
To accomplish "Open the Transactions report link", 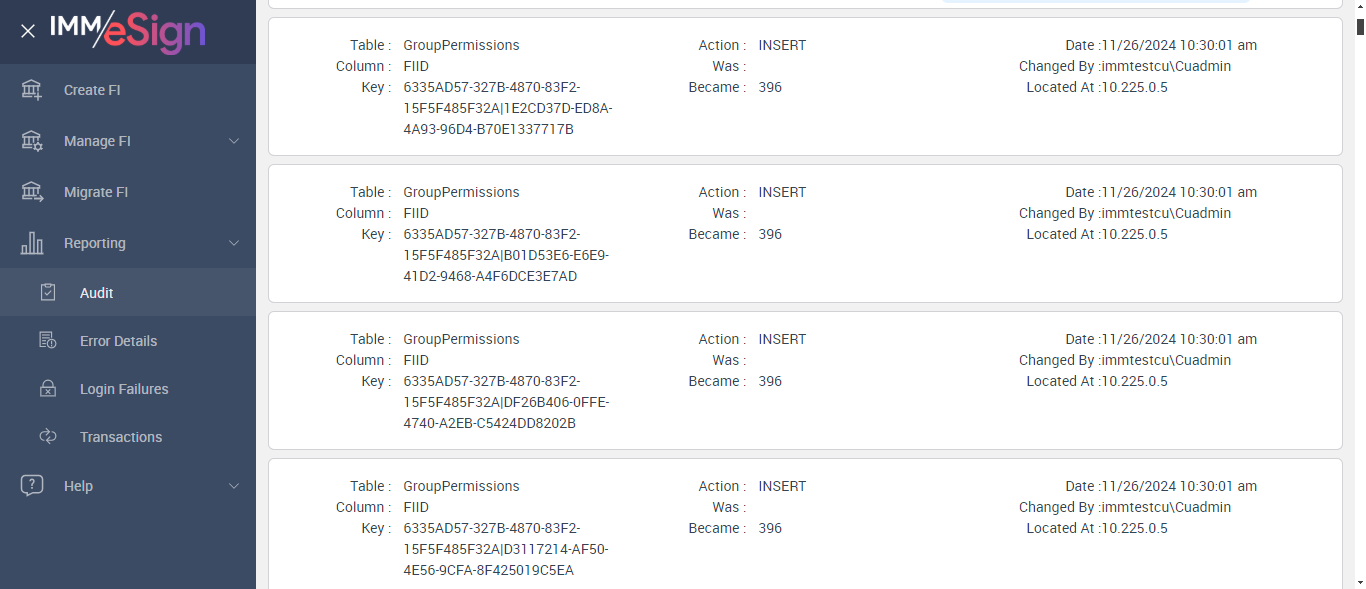I will click(x=121, y=437).
